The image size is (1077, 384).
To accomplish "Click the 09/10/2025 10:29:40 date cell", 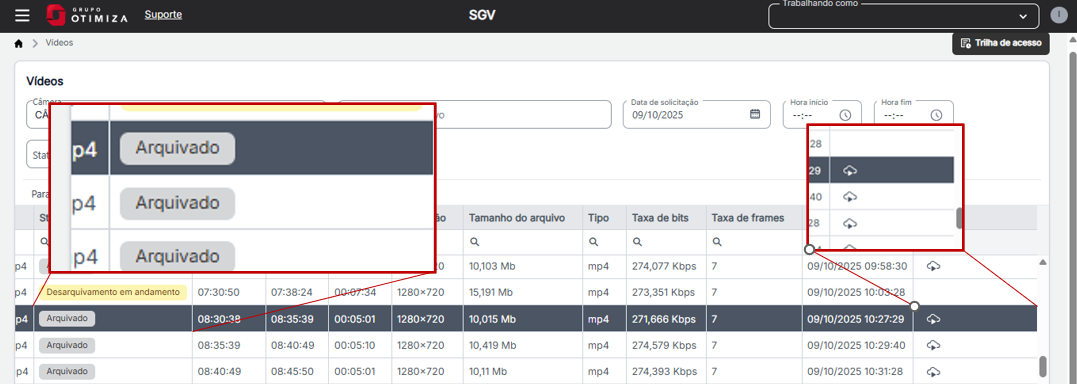I will click(x=857, y=345).
